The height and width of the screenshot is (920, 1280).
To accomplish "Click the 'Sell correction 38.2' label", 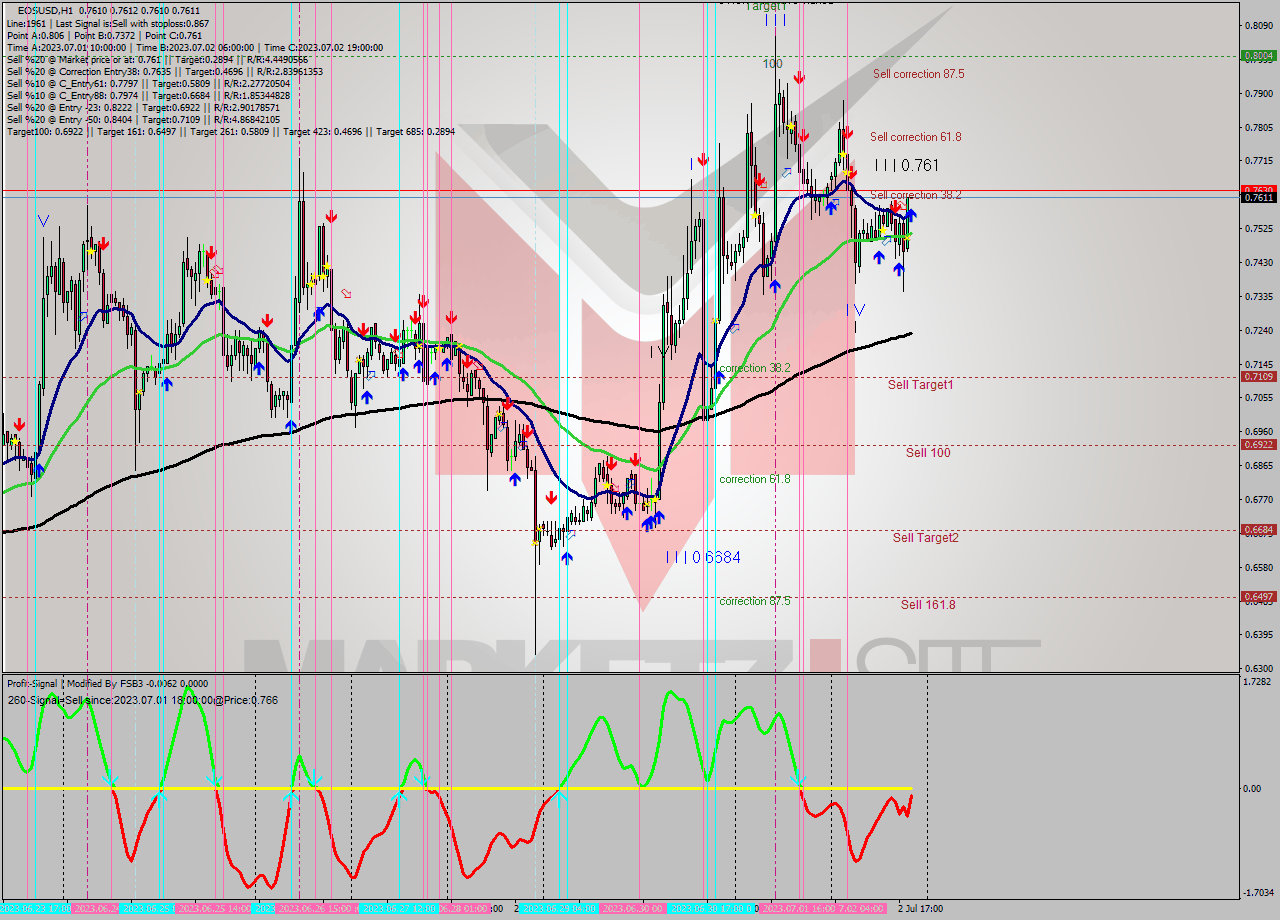I will (x=915, y=195).
